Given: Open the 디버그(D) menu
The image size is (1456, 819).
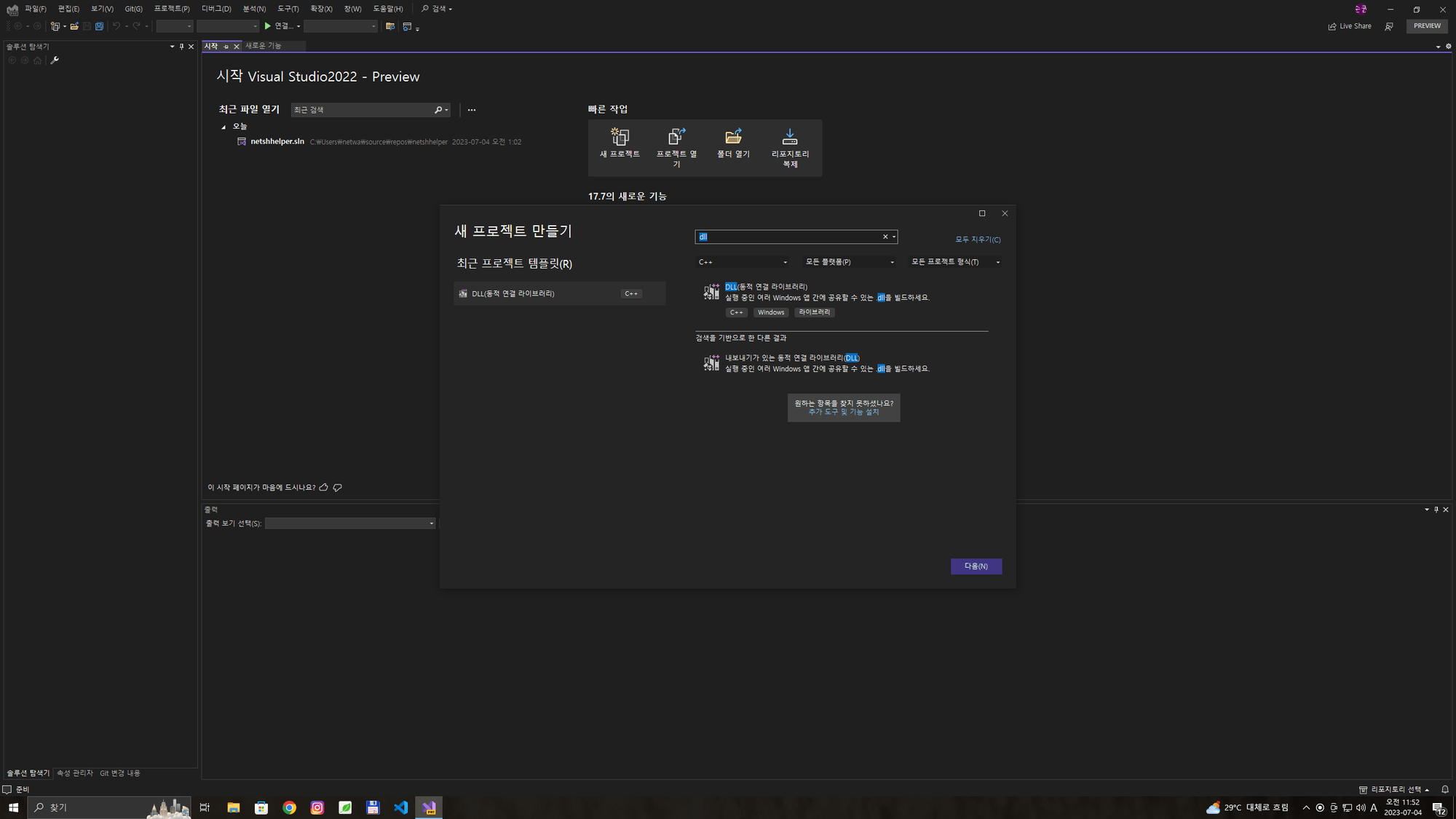Looking at the screenshot, I should tap(216, 9).
